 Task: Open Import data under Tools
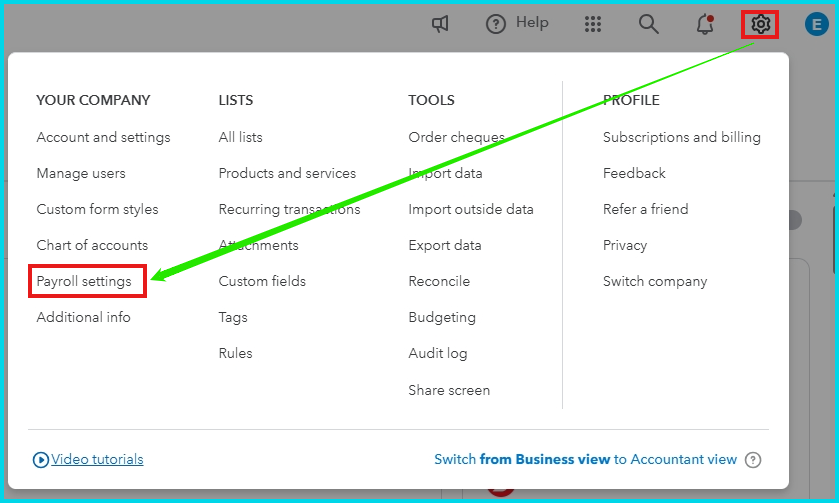[445, 173]
